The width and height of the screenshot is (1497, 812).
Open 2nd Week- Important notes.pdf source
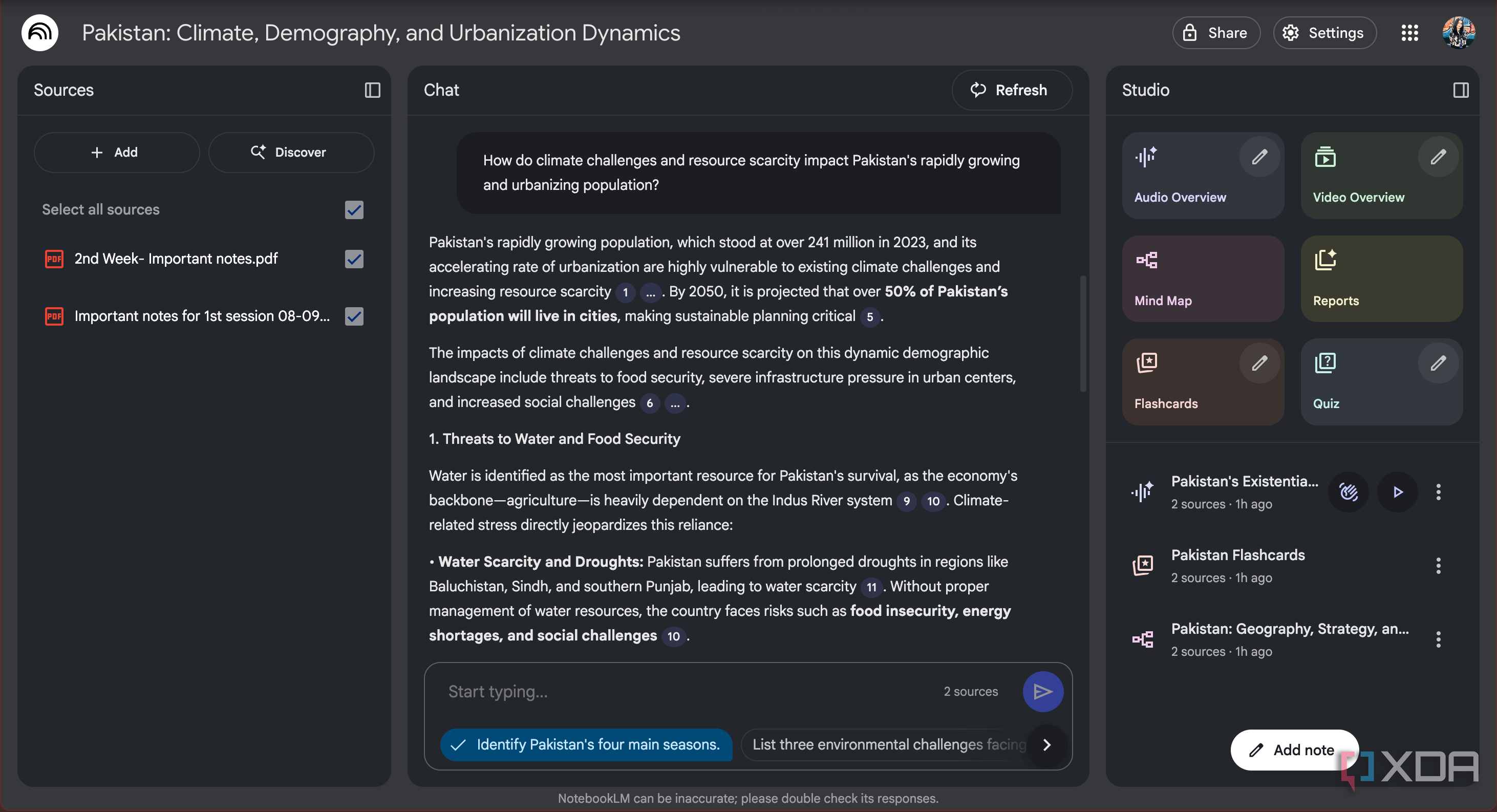(x=176, y=259)
